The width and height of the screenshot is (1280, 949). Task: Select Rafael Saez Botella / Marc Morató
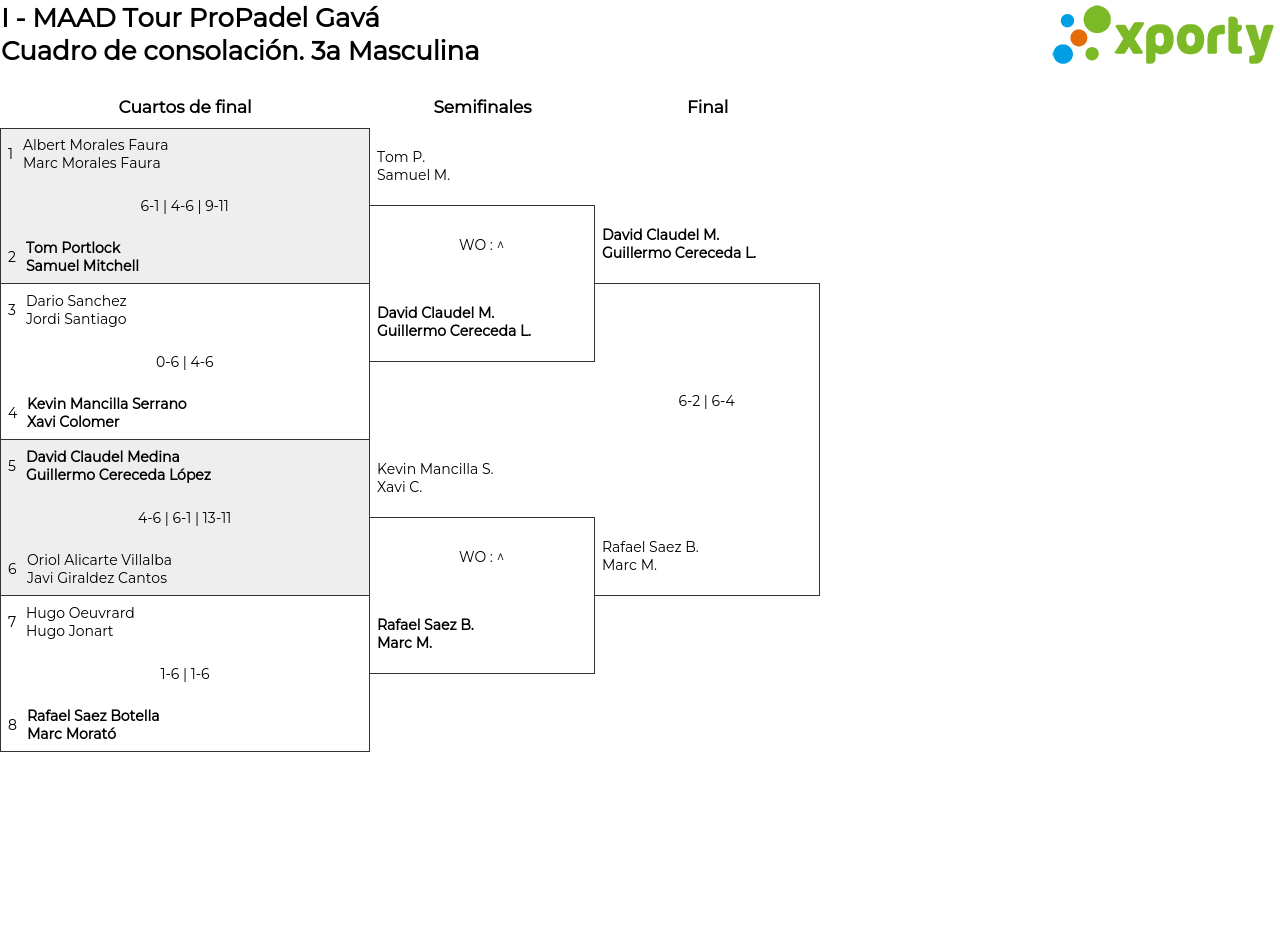click(x=93, y=725)
